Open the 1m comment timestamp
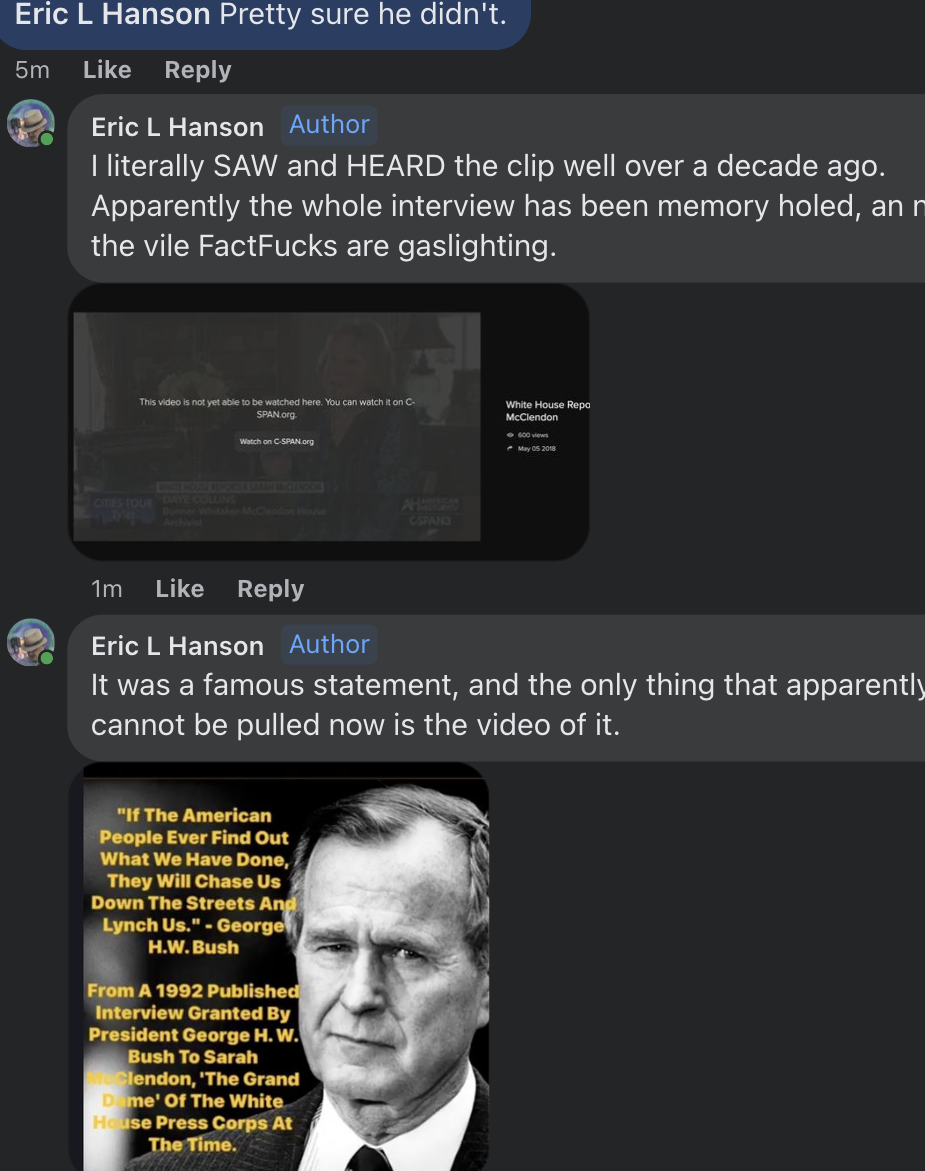 106,589
